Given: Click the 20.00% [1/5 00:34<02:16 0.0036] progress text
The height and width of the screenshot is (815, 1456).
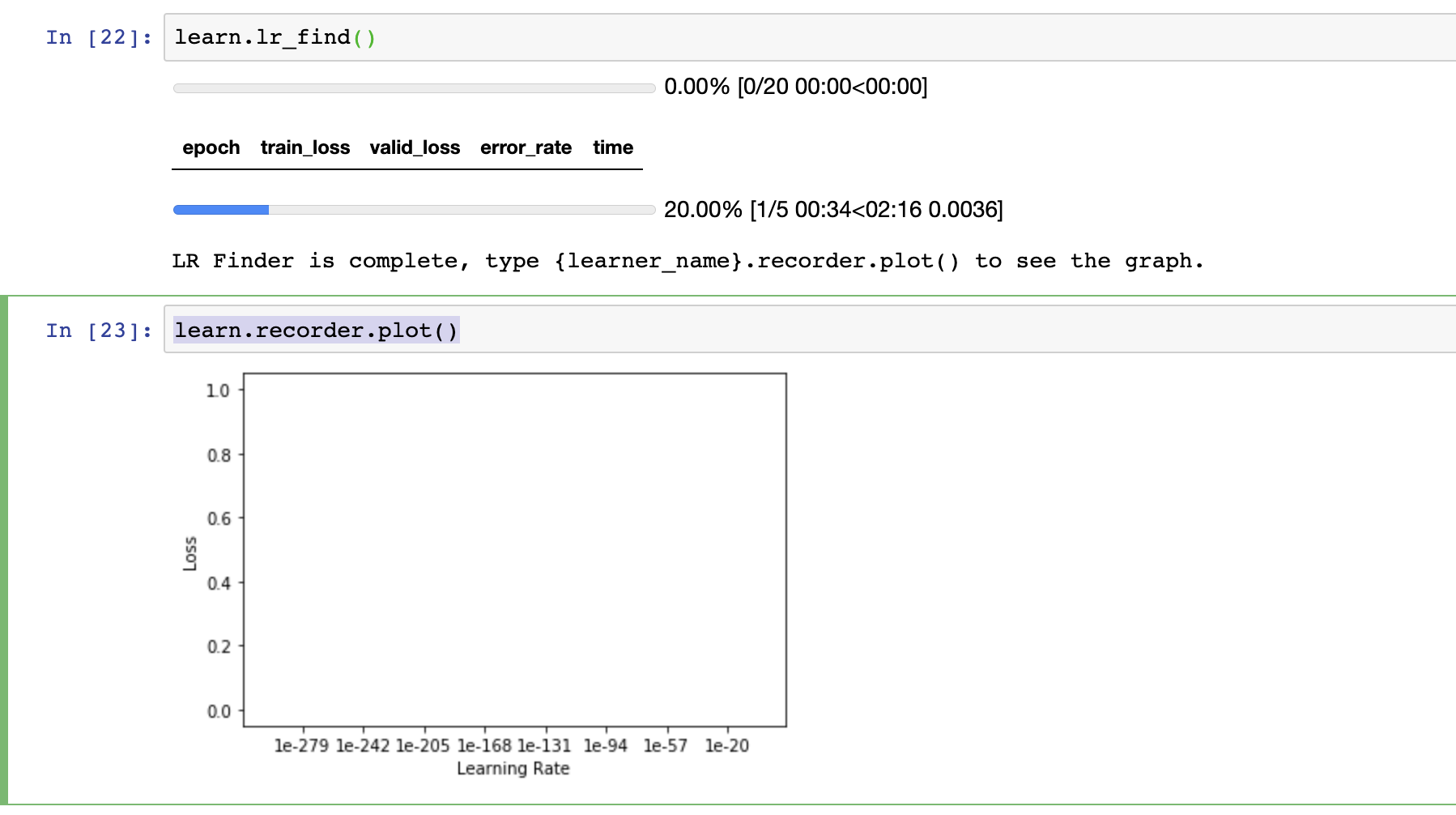Looking at the screenshot, I should click(x=832, y=210).
